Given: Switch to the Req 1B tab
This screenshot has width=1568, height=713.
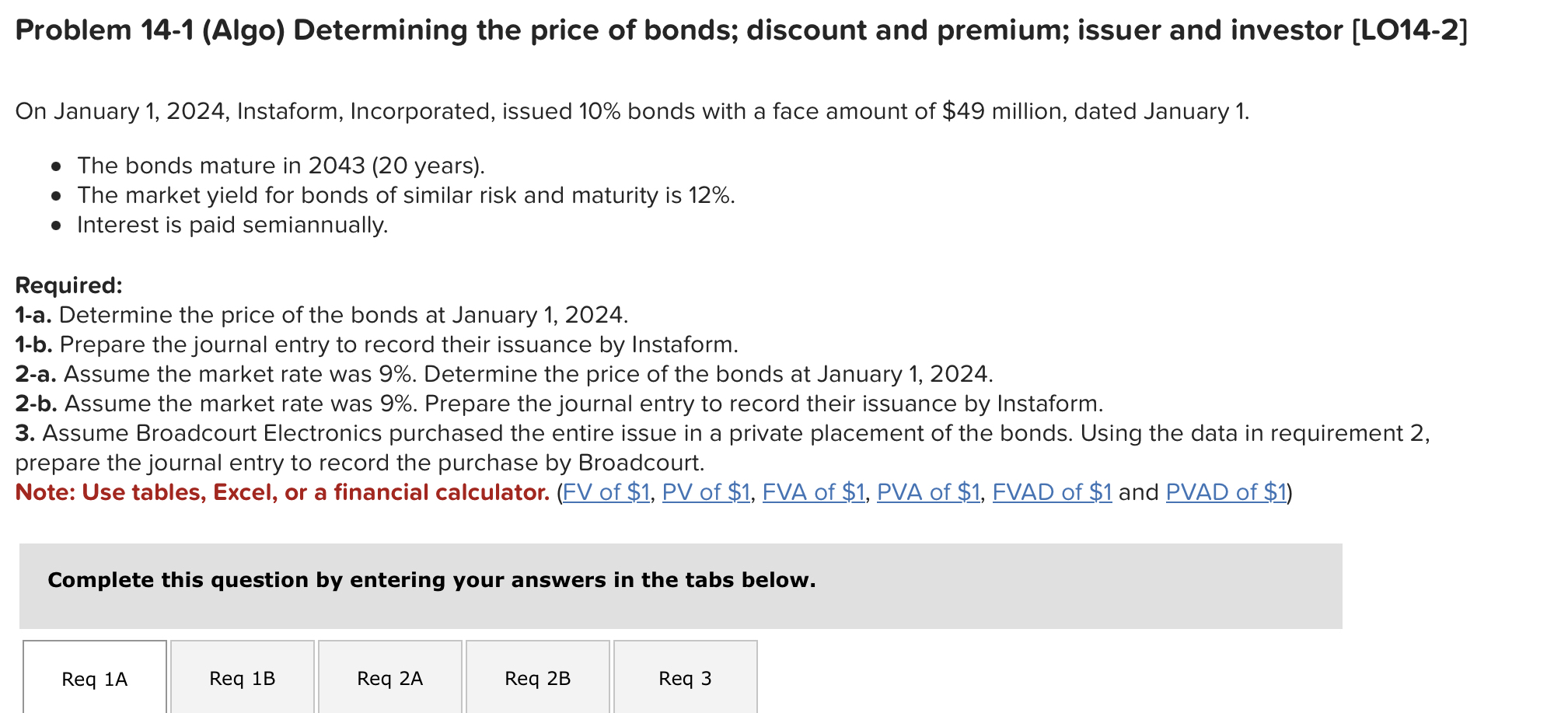Looking at the screenshot, I should [243, 679].
